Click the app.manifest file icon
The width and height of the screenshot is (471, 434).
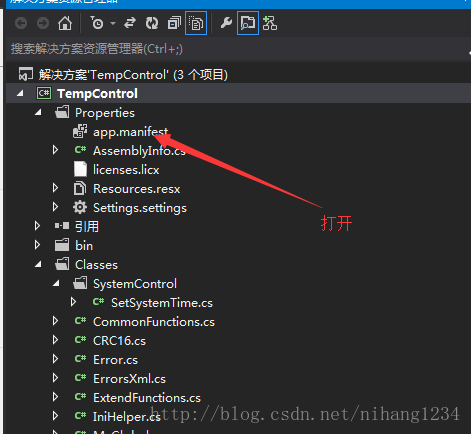point(80,131)
